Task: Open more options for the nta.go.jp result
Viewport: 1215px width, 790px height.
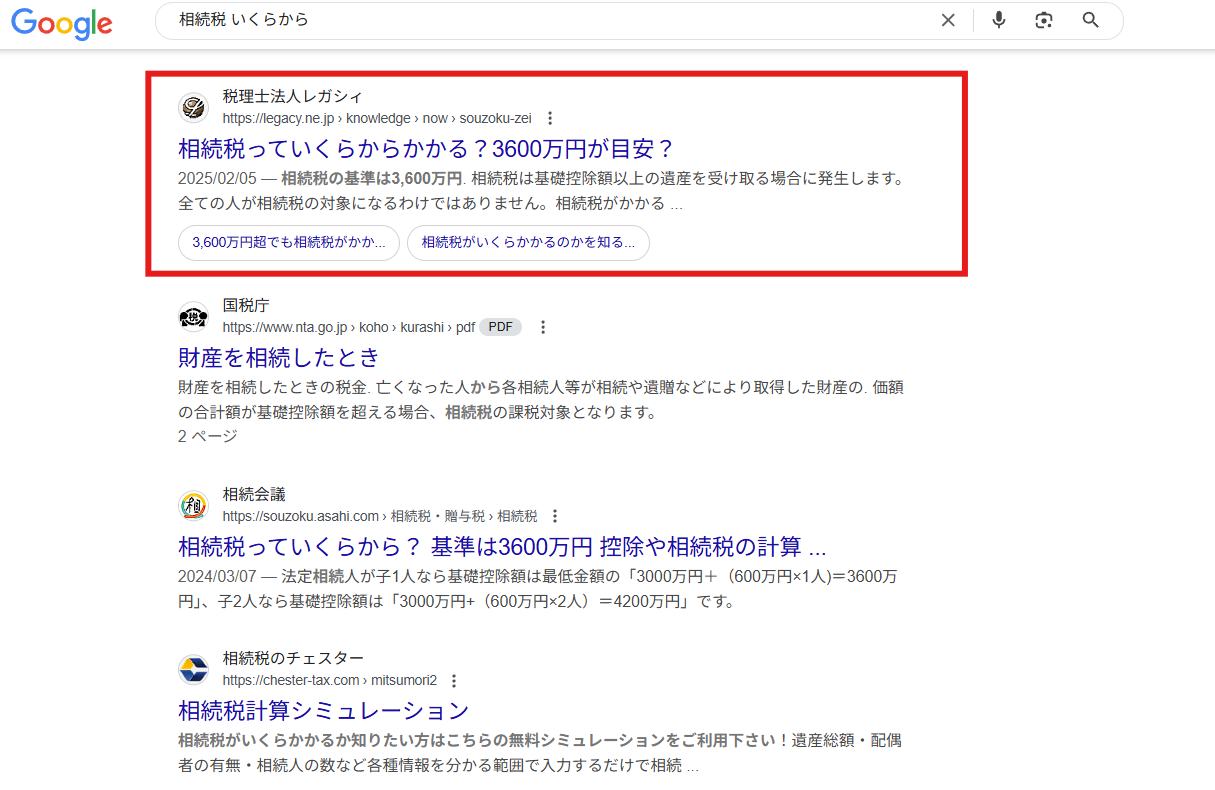Action: tap(543, 327)
